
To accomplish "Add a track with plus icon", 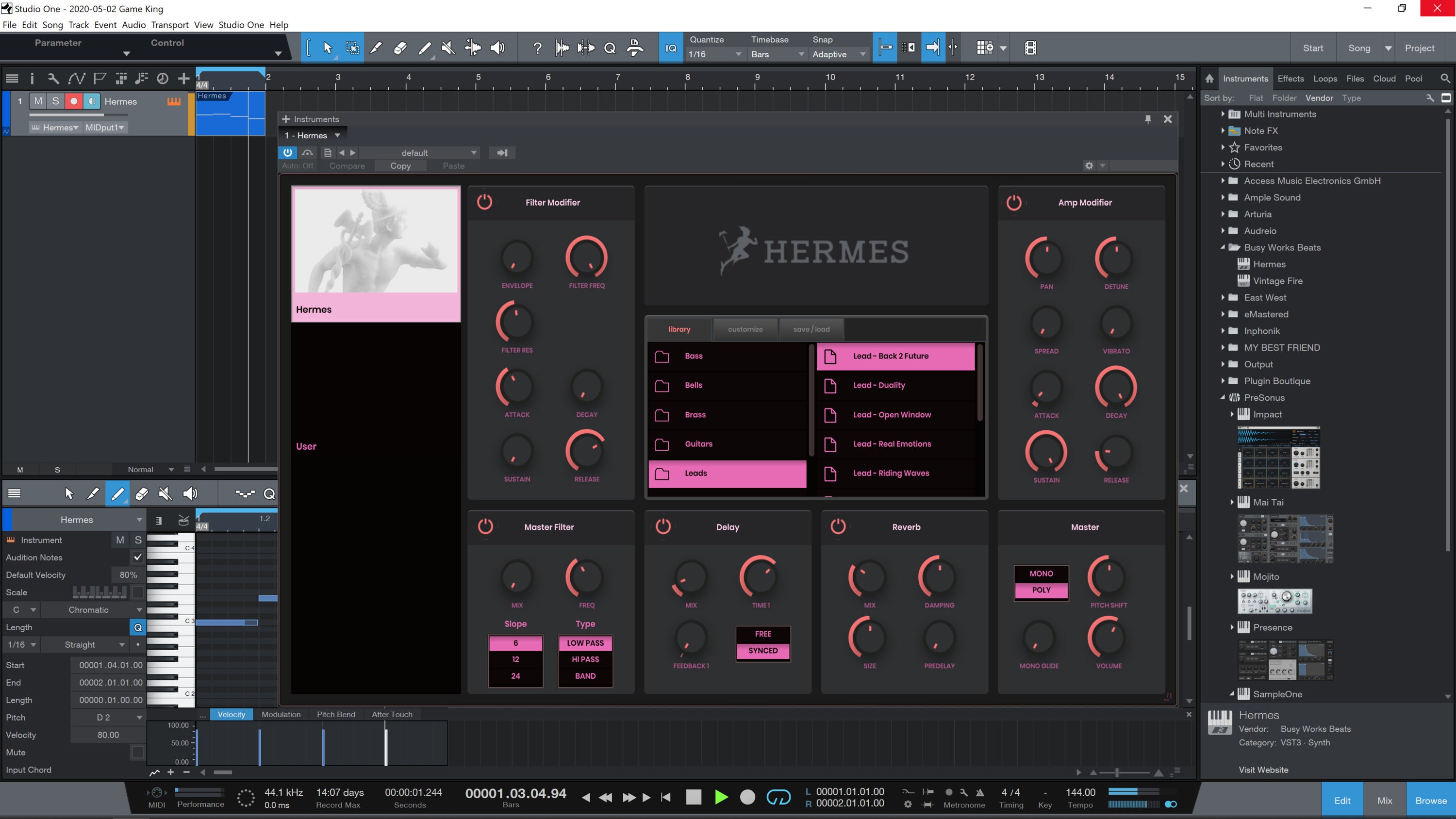I will click(x=183, y=79).
